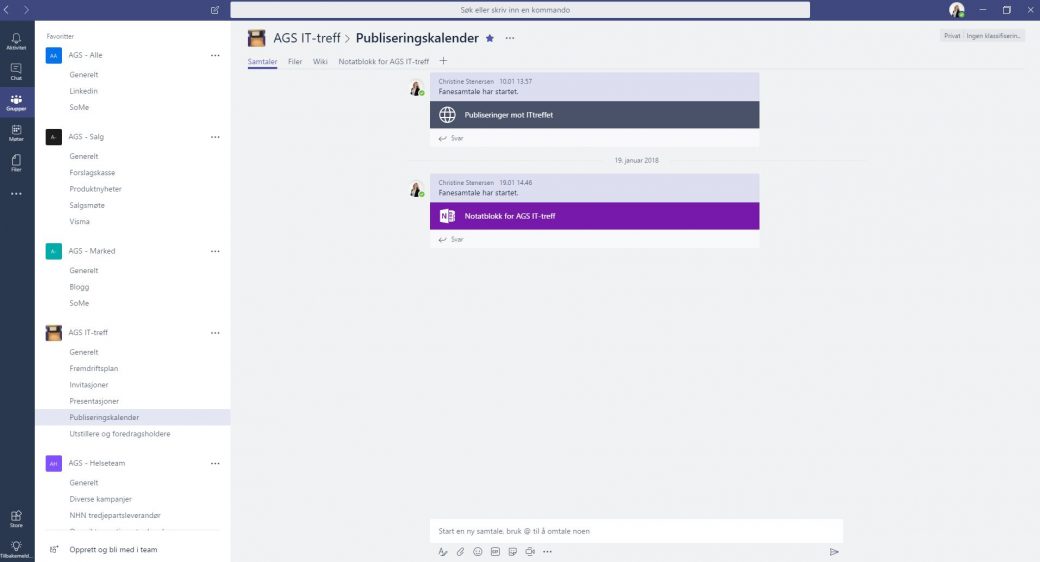Switch to the Filer tab
Viewport: 1040px width, 562px height.
pos(295,62)
